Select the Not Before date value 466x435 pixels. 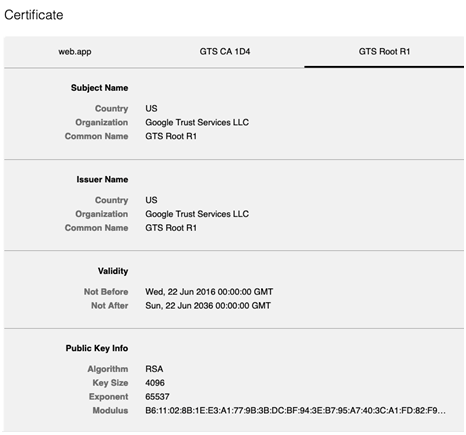pos(209,292)
